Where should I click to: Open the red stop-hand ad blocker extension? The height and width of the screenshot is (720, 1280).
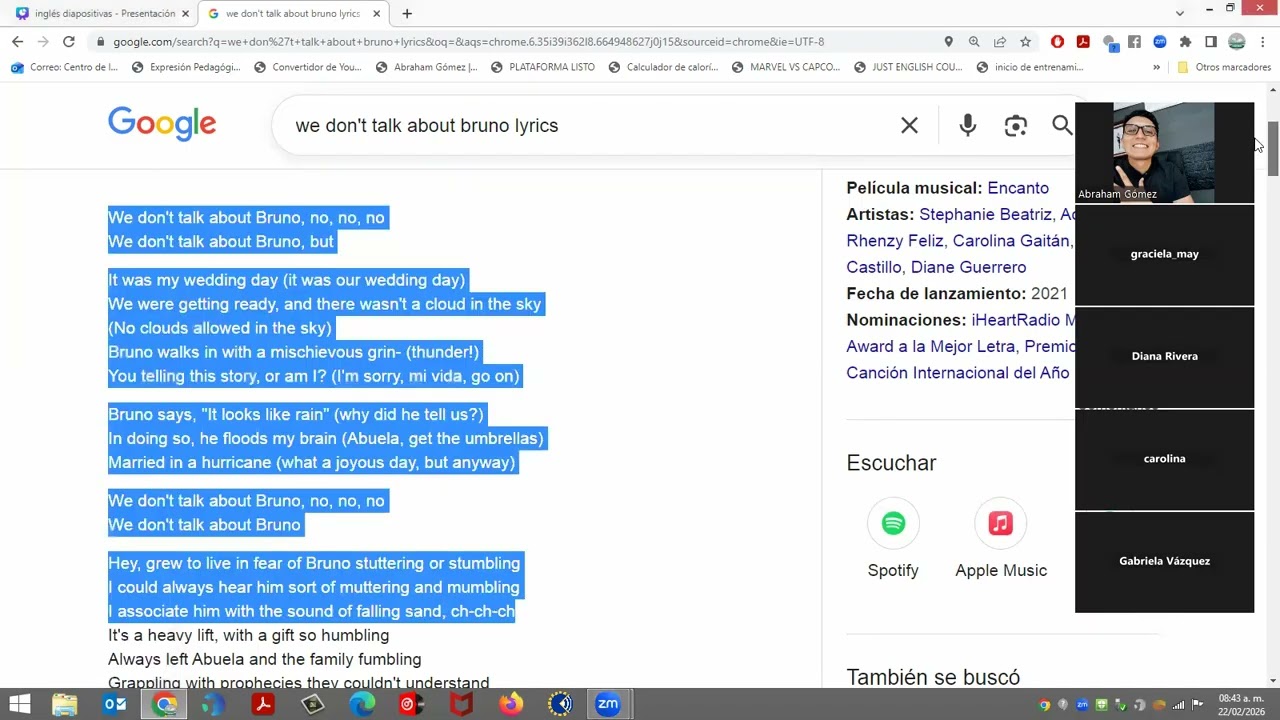click(x=1057, y=41)
